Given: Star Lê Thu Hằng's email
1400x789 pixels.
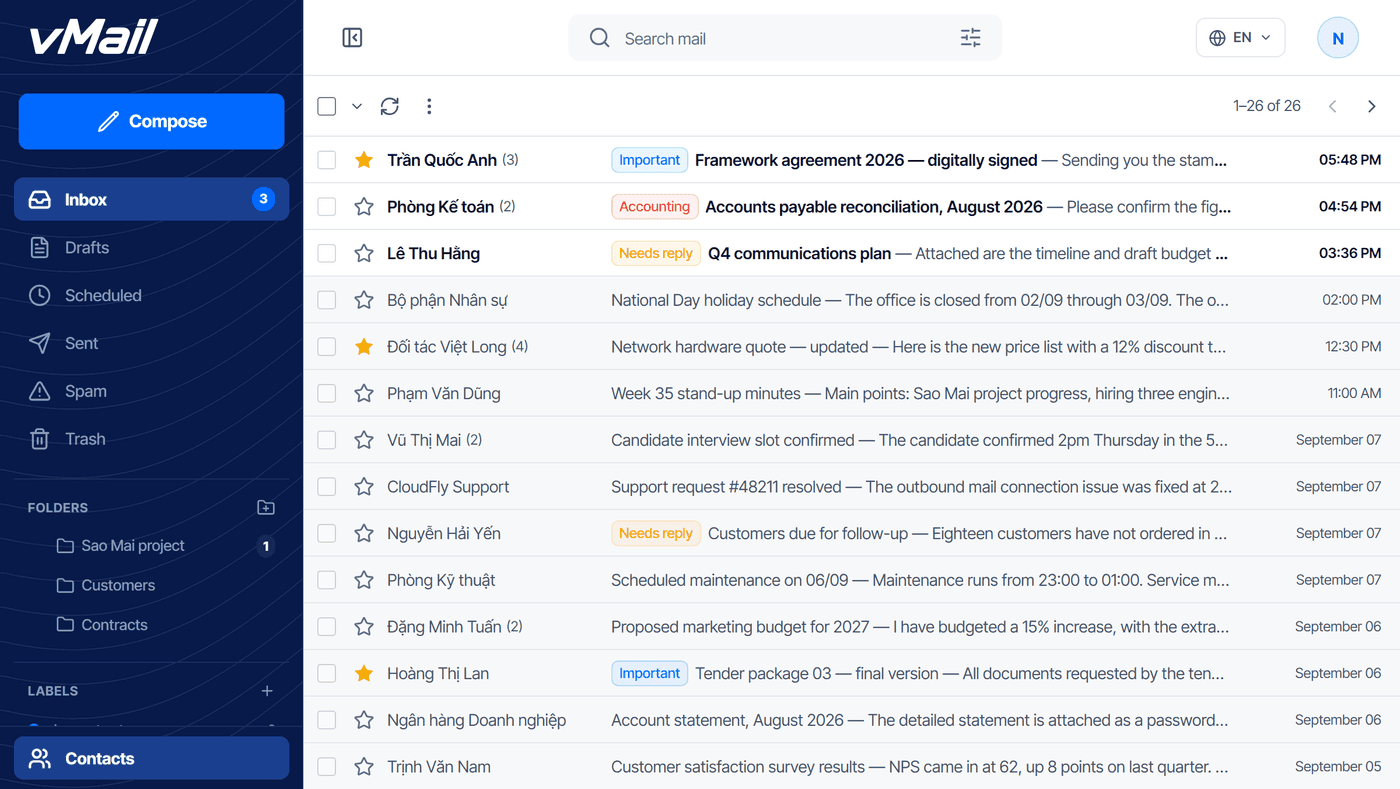Looking at the screenshot, I should pyautogui.click(x=364, y=254).
